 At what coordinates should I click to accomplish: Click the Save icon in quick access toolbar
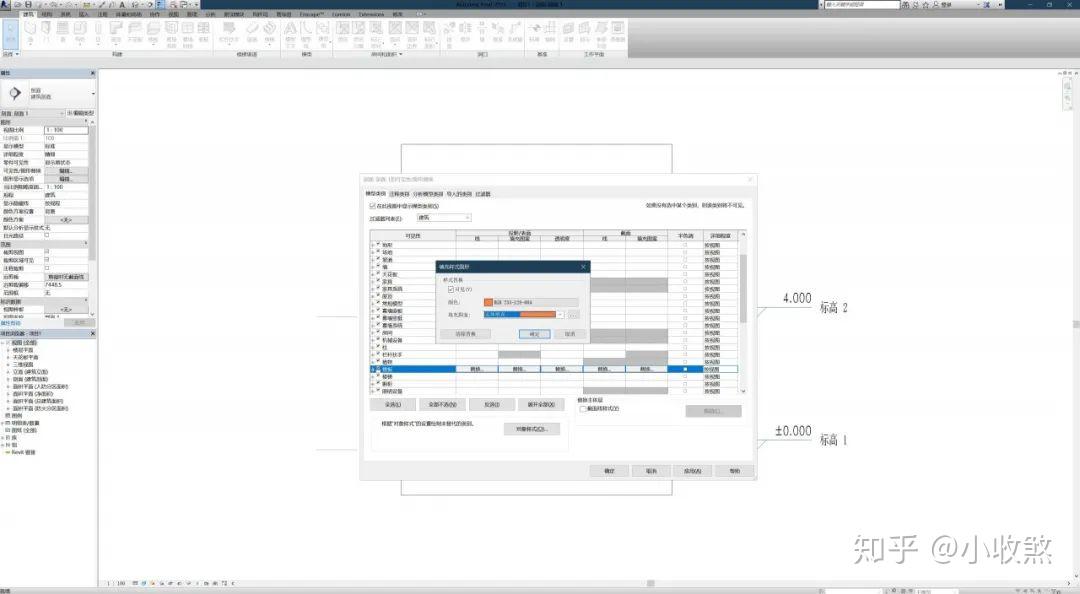point(28,4)
